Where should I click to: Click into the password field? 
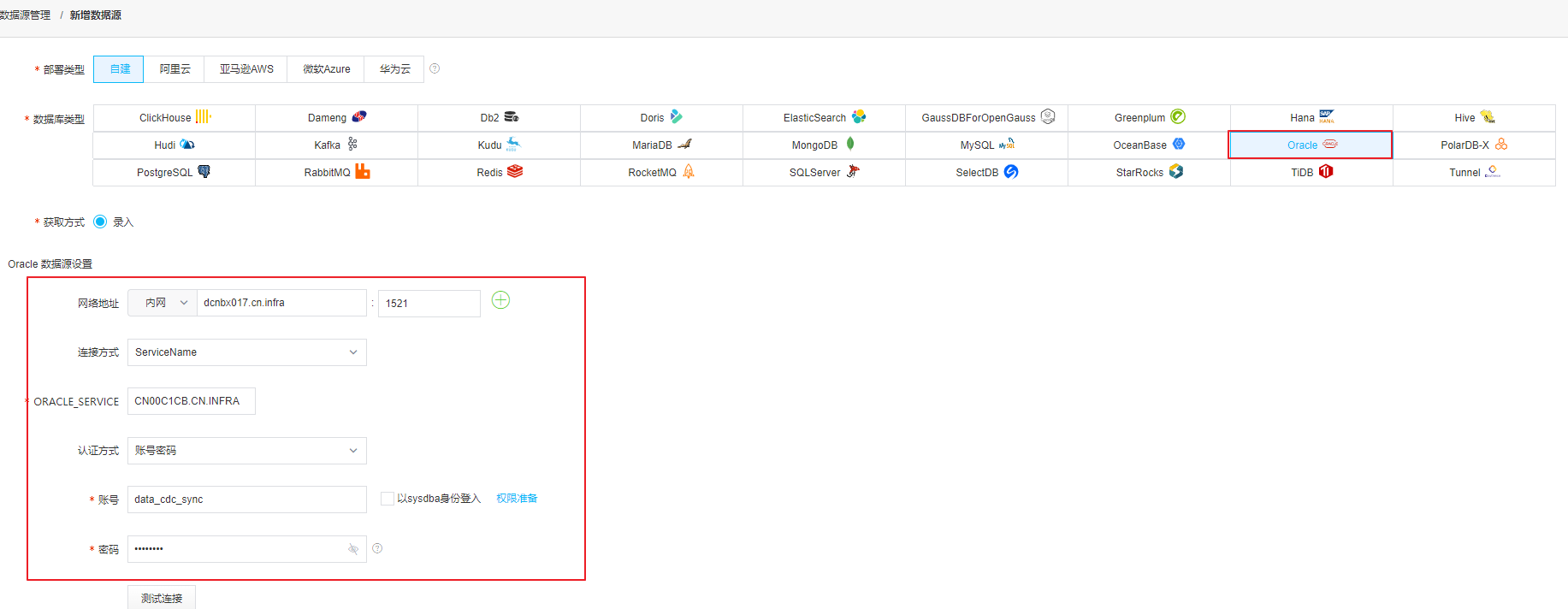[x=247, y=549]
